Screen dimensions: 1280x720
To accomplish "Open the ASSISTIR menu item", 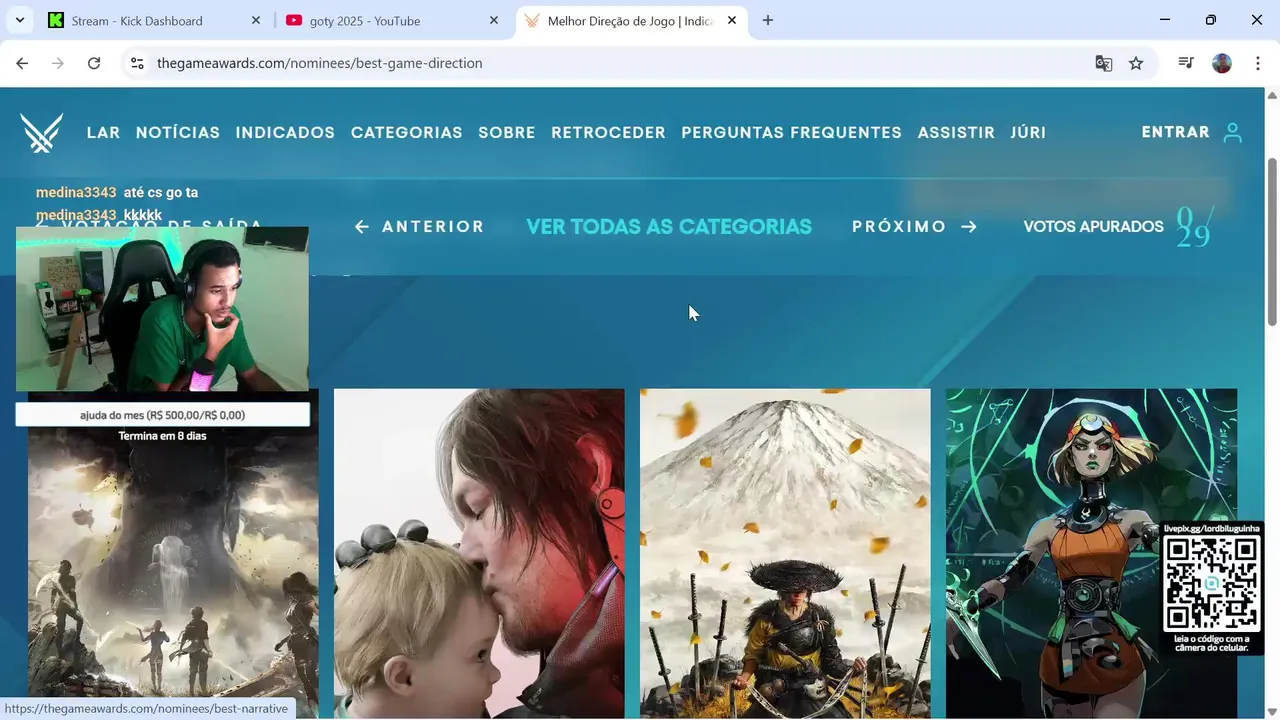I will (956, 132).
